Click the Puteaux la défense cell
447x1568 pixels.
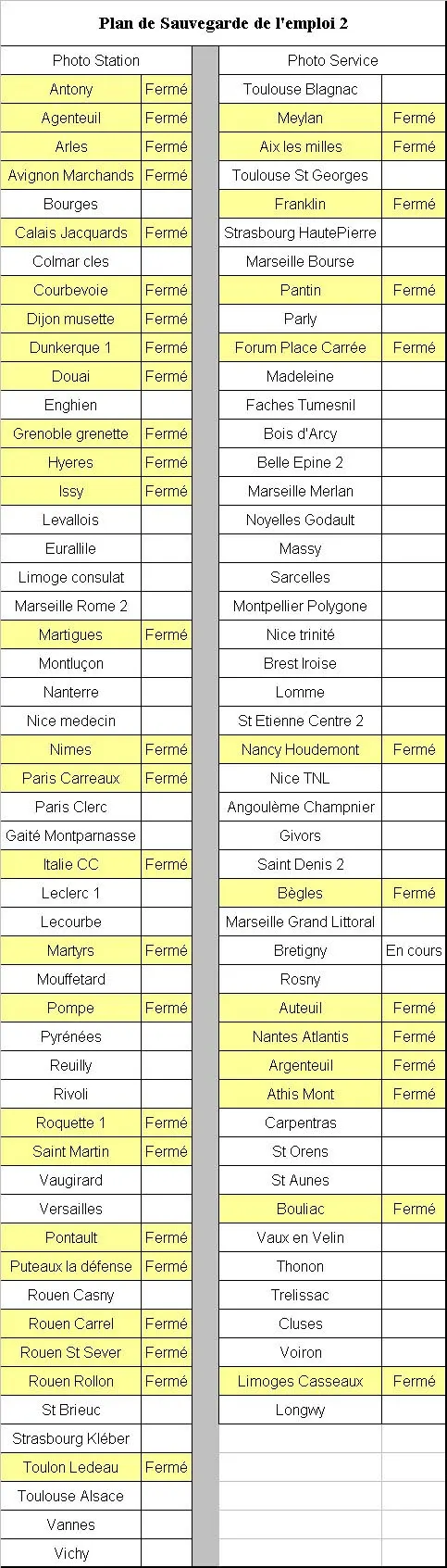[70, 1266]
